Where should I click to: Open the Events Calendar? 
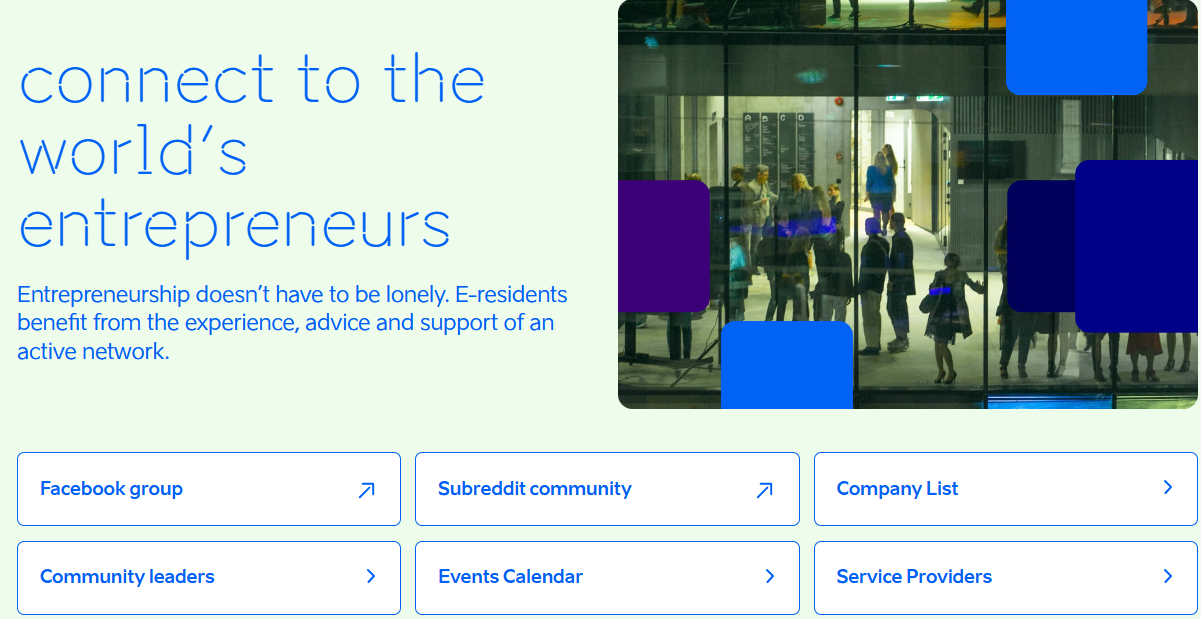coord(607,578)
